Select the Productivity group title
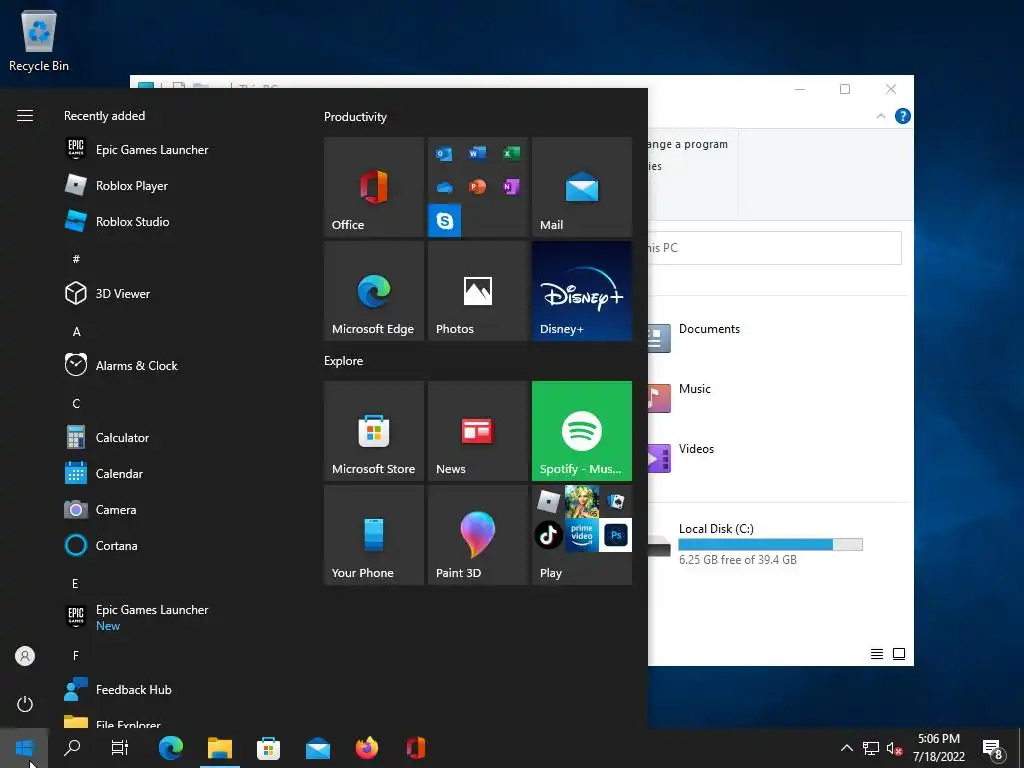The image size is (1024, 768). click(355, 117)
